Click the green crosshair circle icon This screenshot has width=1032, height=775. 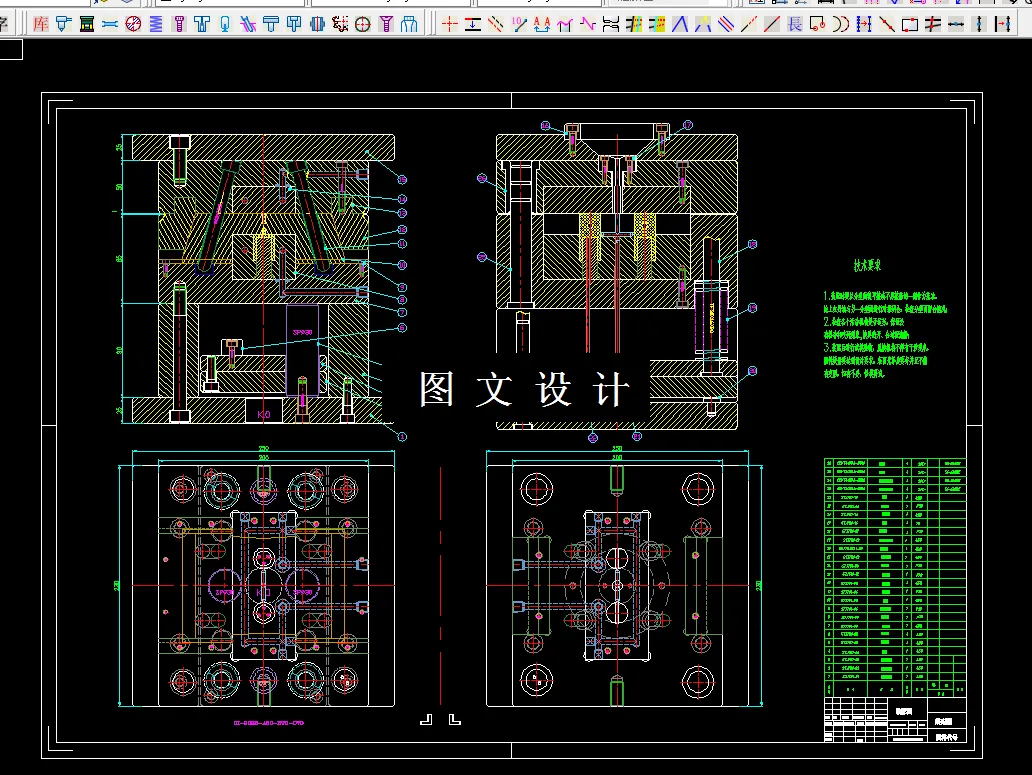click(363, 23)
